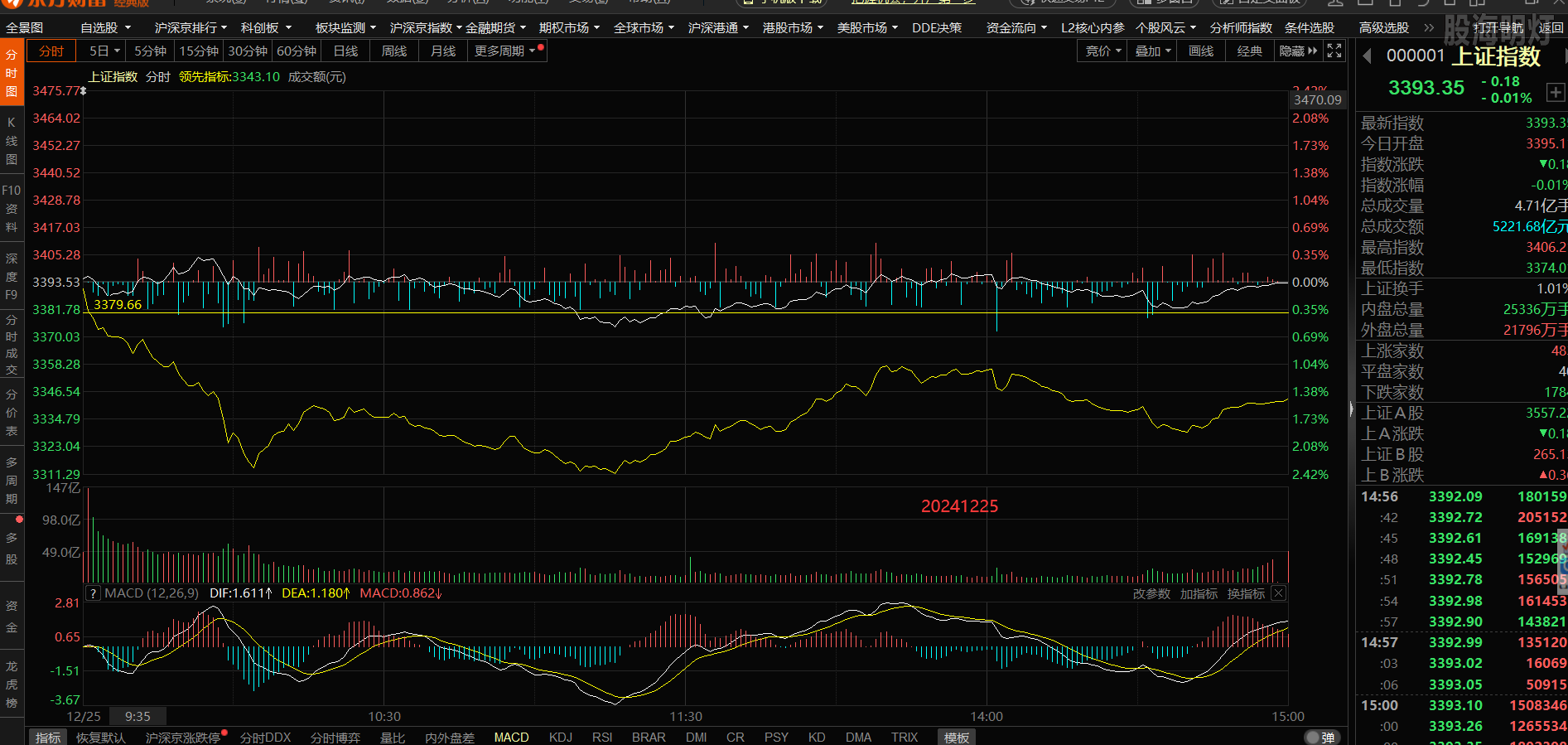Open the 叠加 overlay dropdown
The image size is (1568, 745).
pos(1153,51)
